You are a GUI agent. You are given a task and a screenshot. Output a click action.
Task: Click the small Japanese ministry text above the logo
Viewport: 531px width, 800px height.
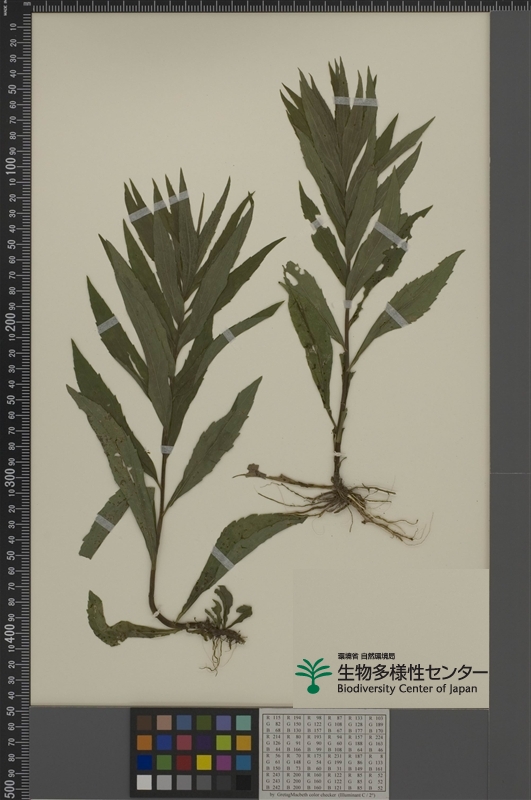366,657
